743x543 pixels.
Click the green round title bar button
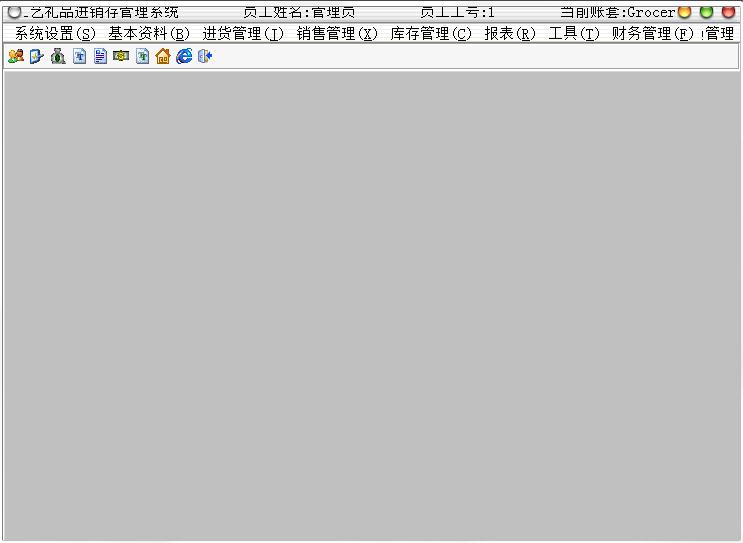coord(707,12)
